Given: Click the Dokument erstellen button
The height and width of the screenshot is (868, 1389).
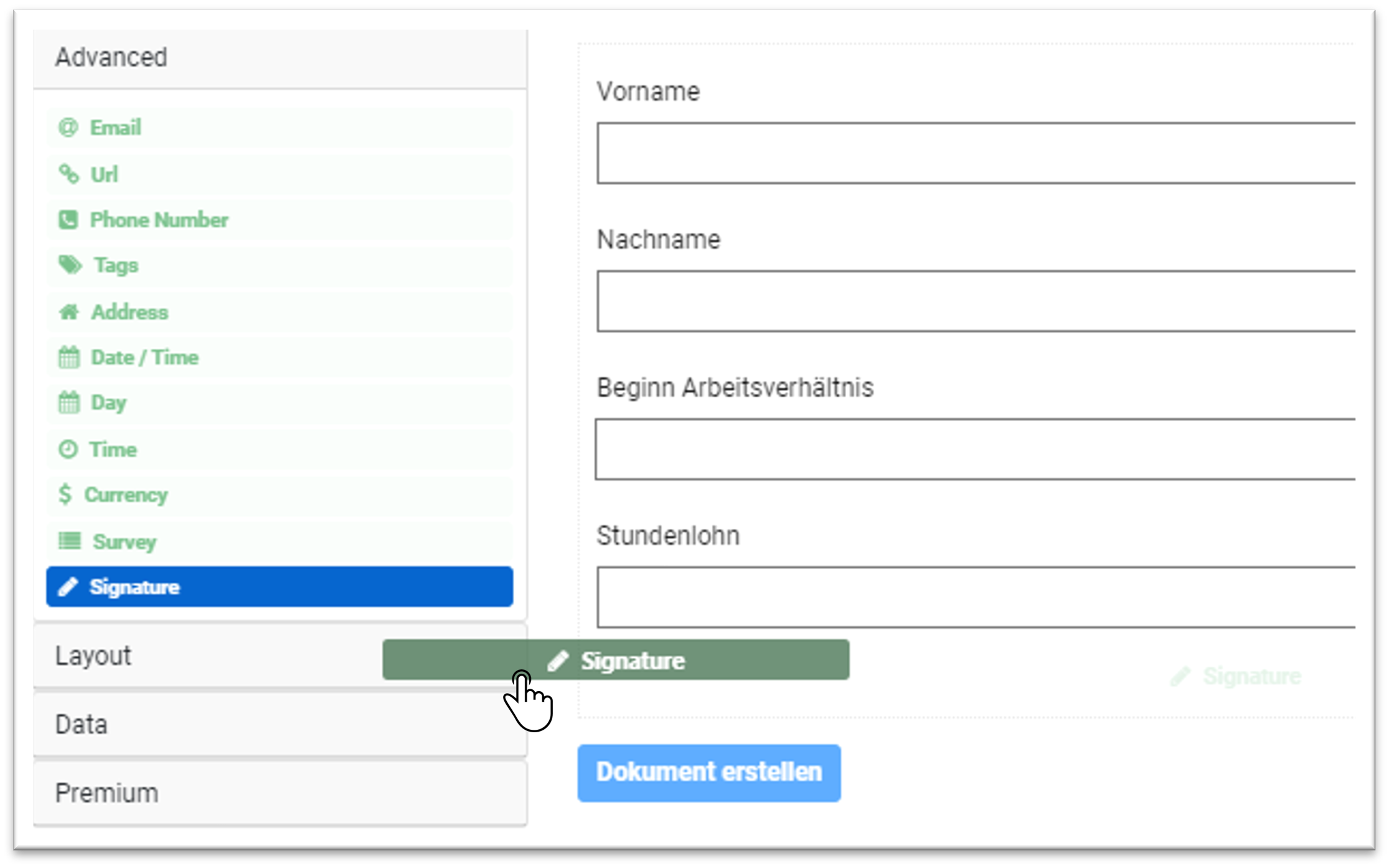Looking at the screenshot, I should pos(709,773).
